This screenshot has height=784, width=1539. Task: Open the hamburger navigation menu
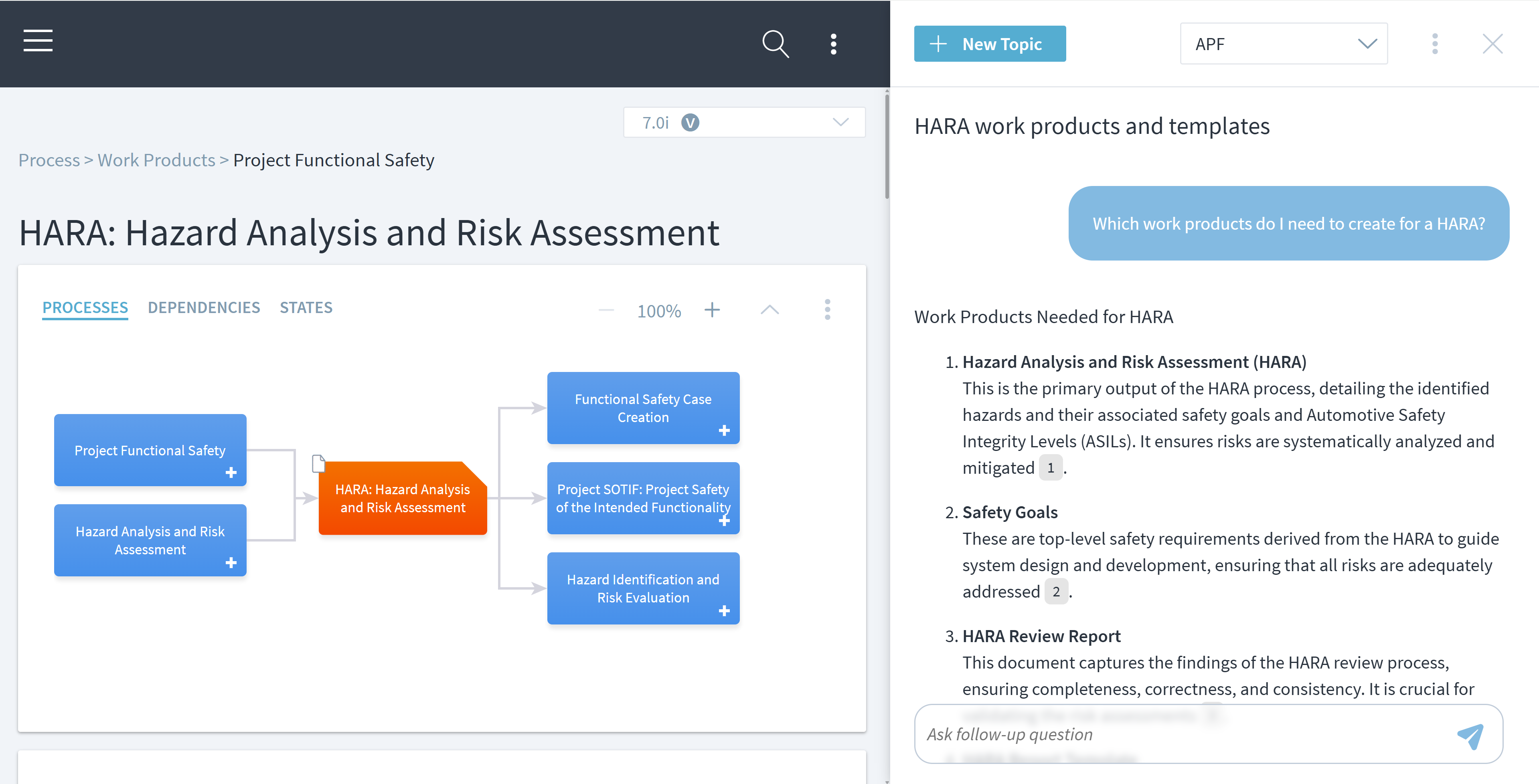click(x=38, y=41)
